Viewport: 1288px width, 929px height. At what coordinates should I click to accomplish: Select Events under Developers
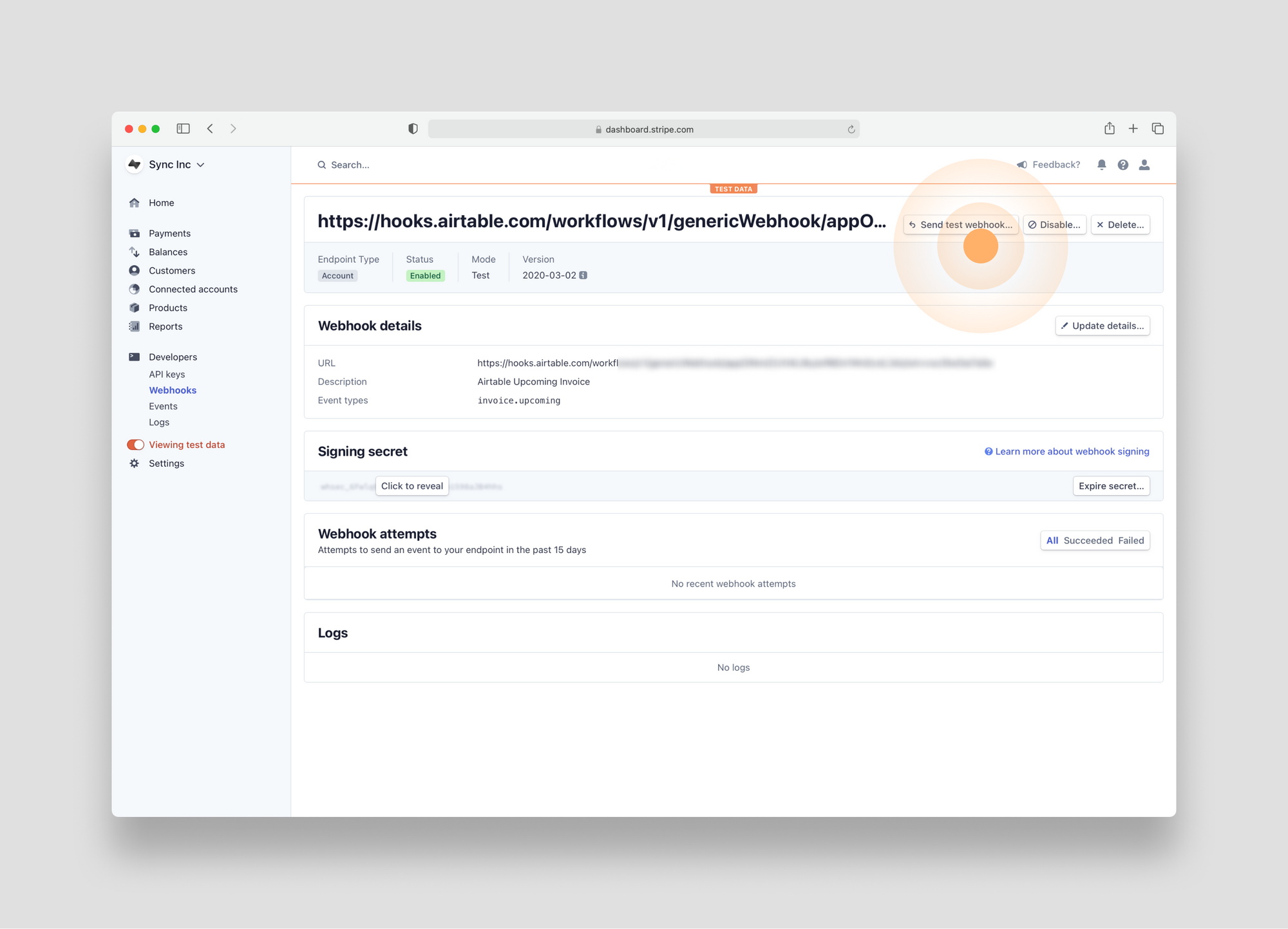(x=163, y=406)
